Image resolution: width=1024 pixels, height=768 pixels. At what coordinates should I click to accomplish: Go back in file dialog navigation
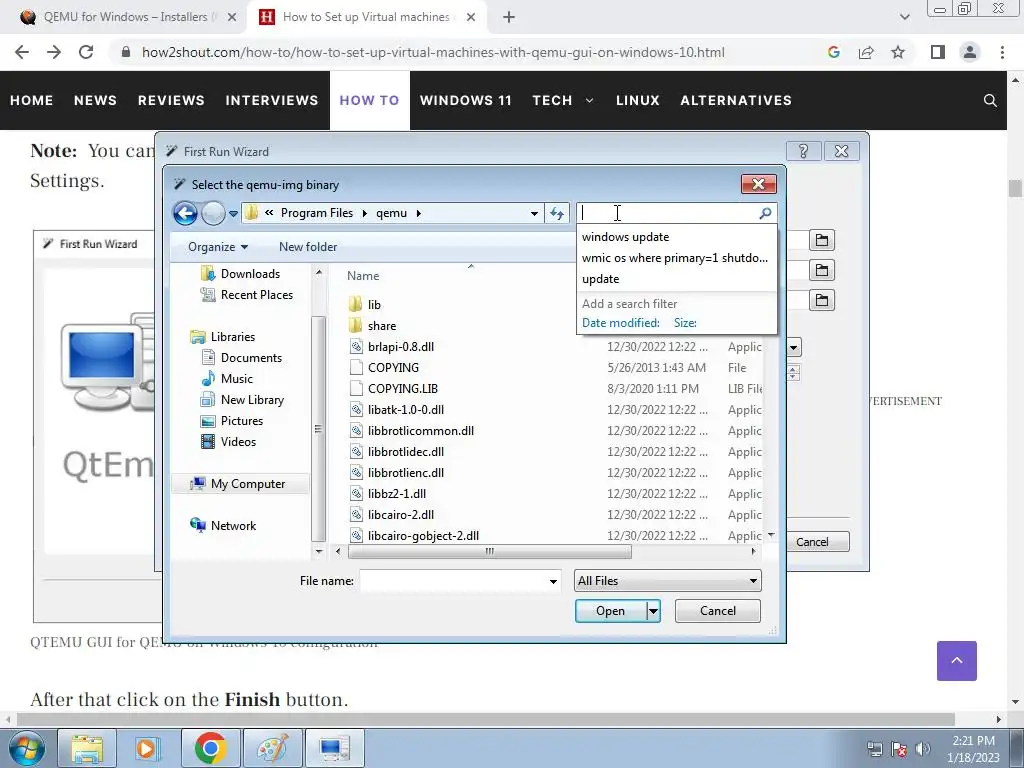point(185,213)
